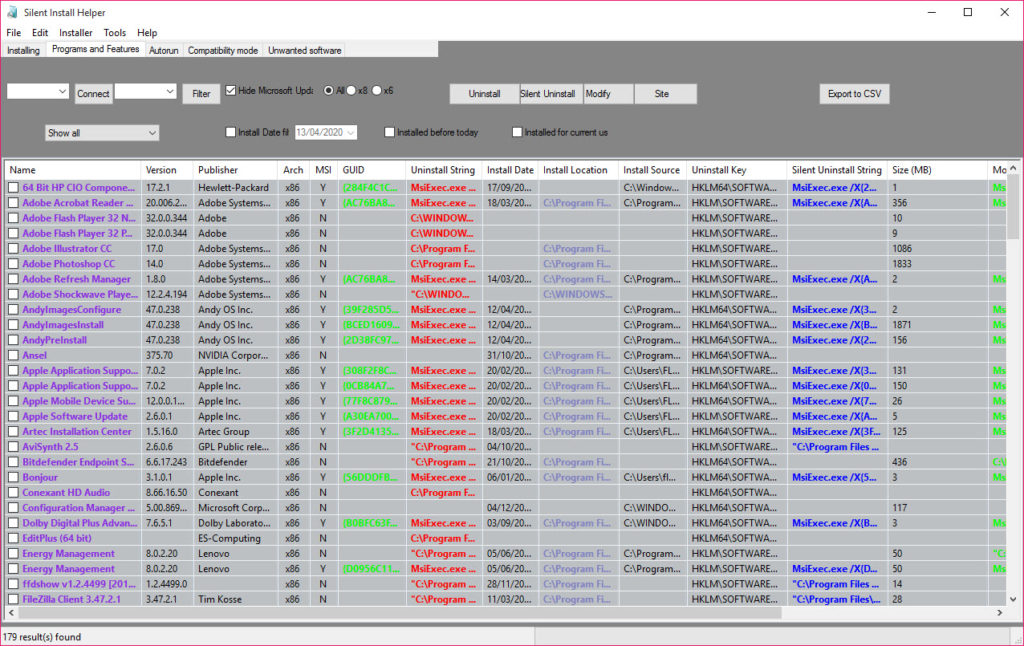
Task: Select the All architecture radio button
Action: pyautogui.click(x=328, y=91)
